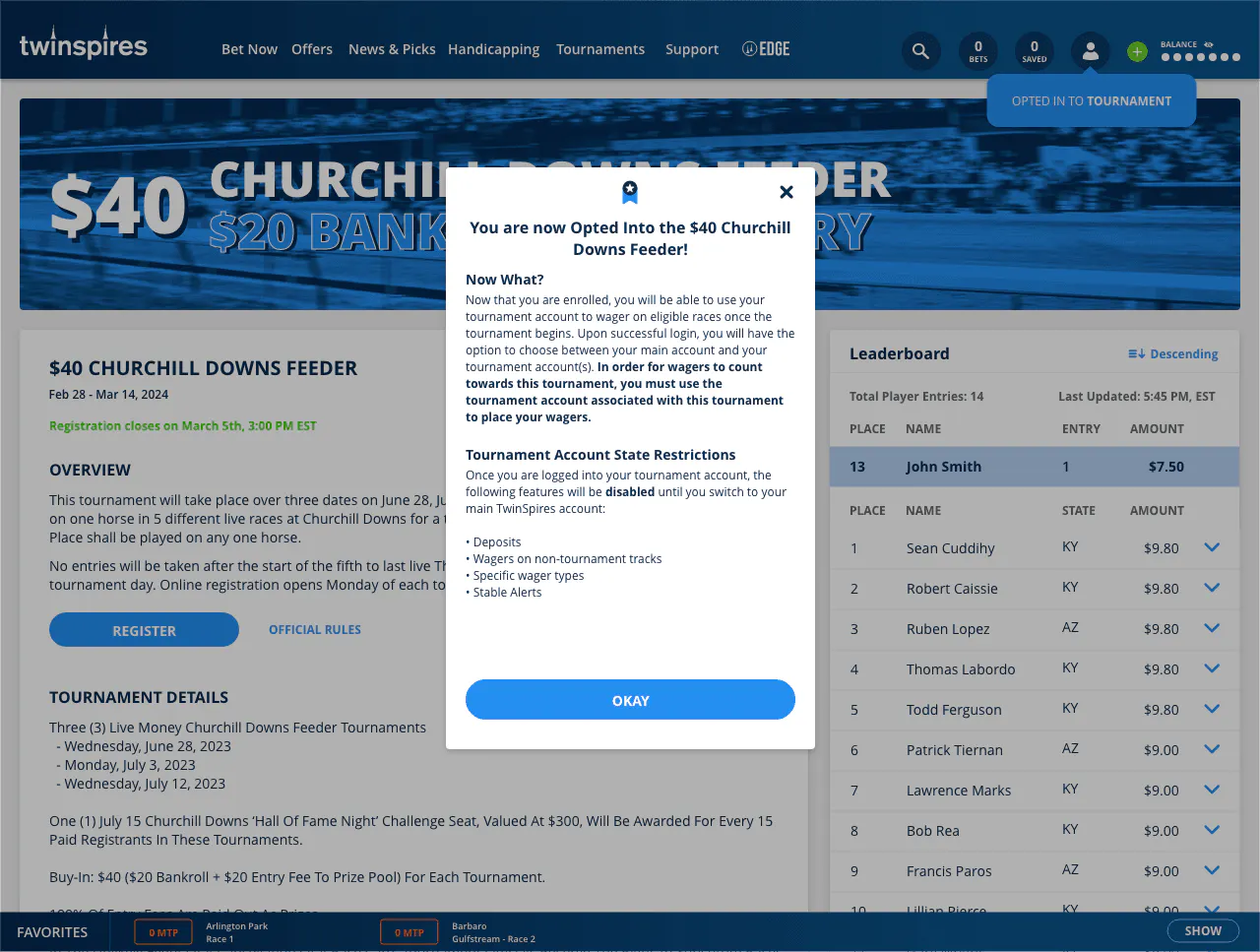Click Ruben Lopez's name
The height and width of the screenshot is (952, 1260).
(948, 629)
